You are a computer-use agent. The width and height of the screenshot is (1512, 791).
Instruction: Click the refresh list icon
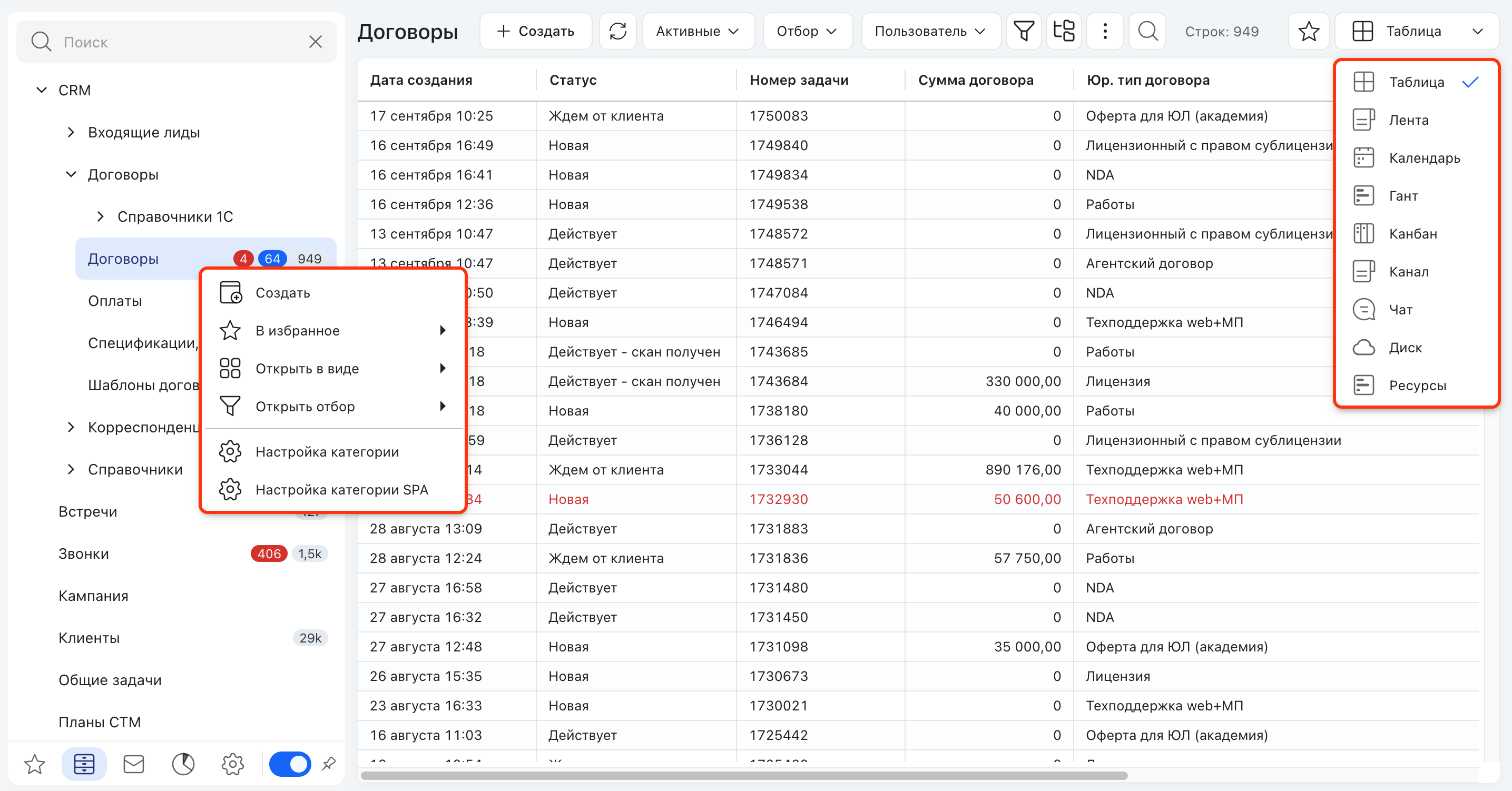click(617, 31)
